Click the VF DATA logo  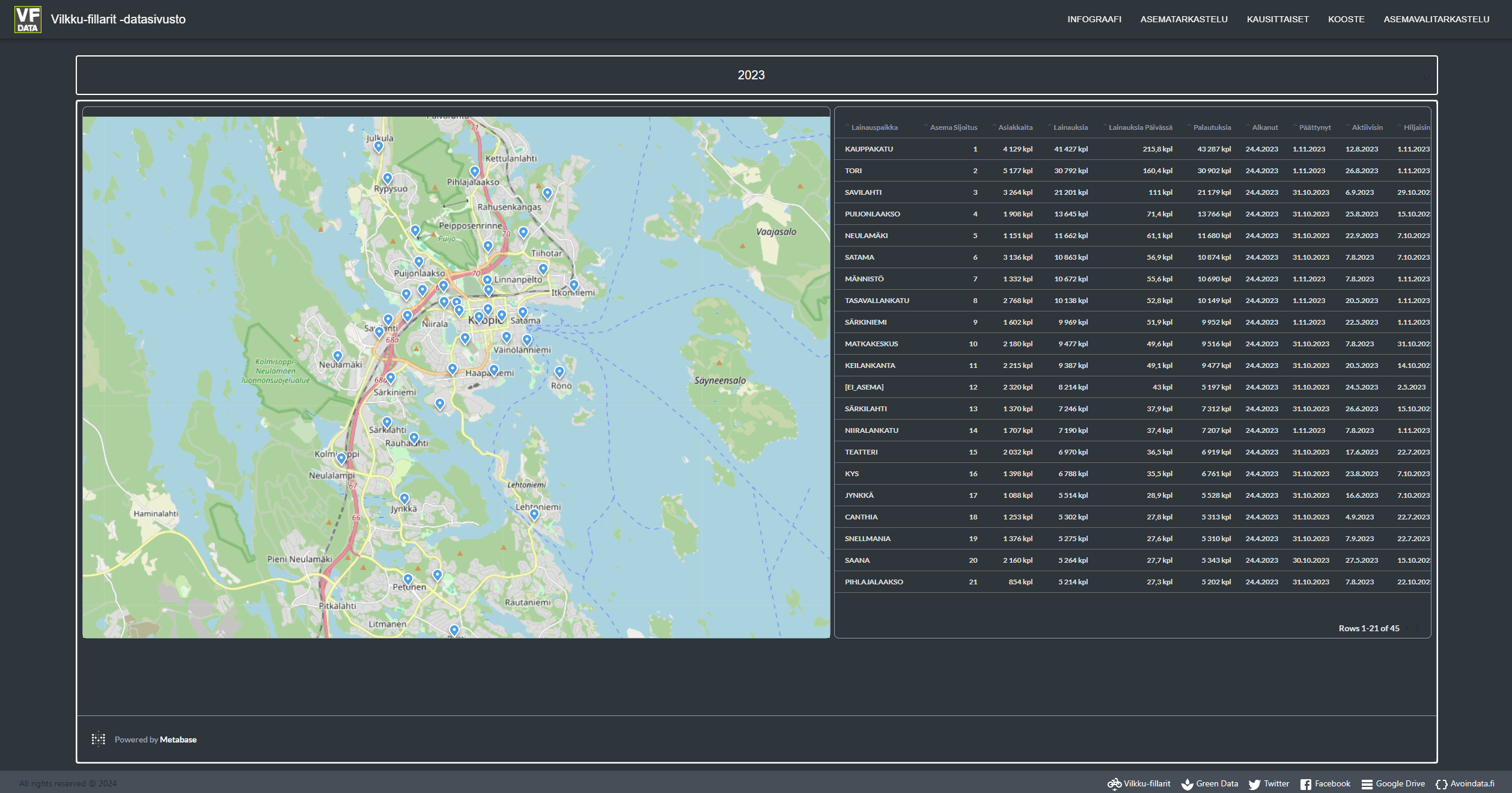(28, 19)
